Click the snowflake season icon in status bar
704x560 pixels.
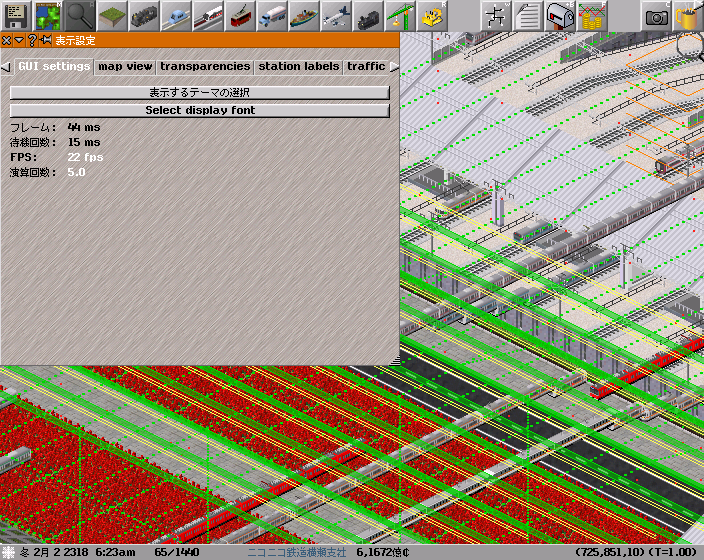8,552
